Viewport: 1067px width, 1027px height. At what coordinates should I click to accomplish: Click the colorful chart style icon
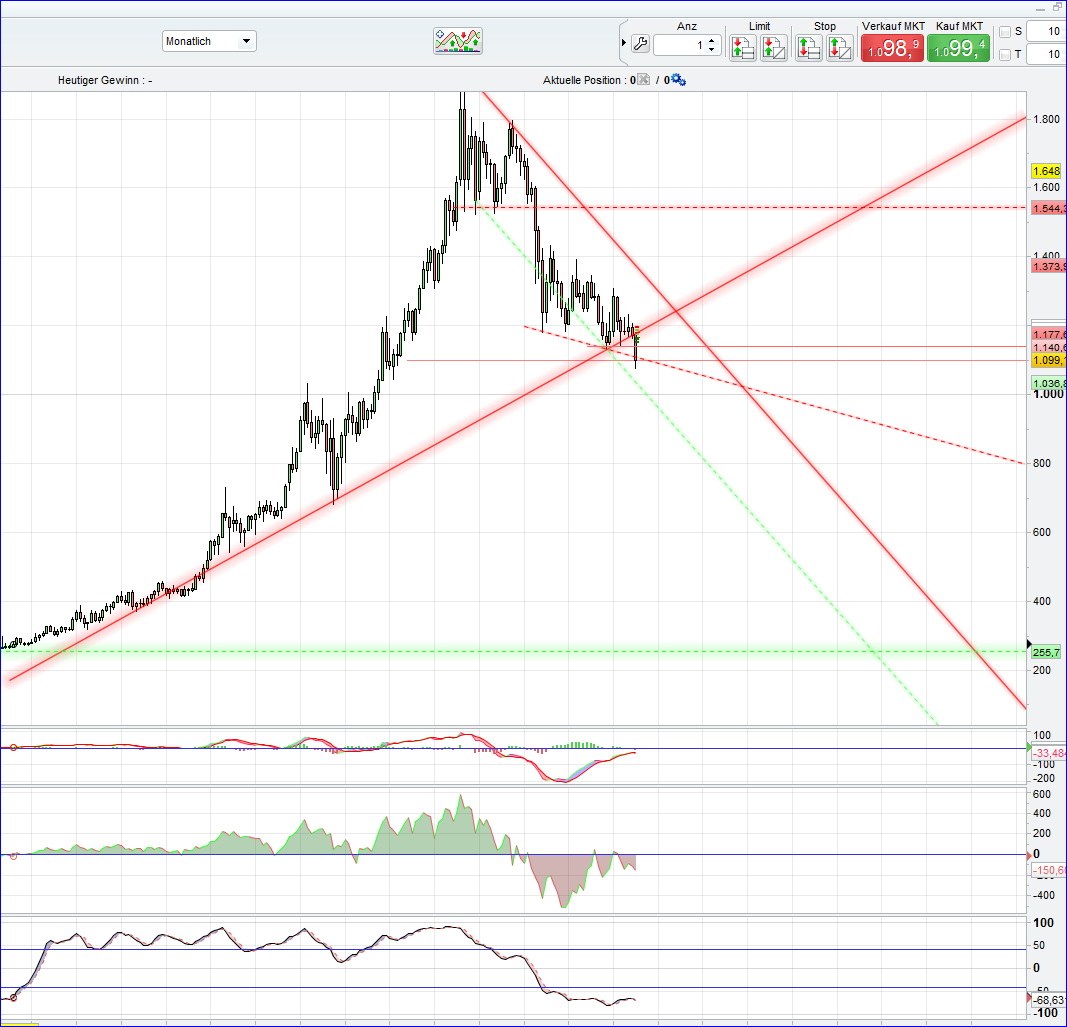pos(457,40)
